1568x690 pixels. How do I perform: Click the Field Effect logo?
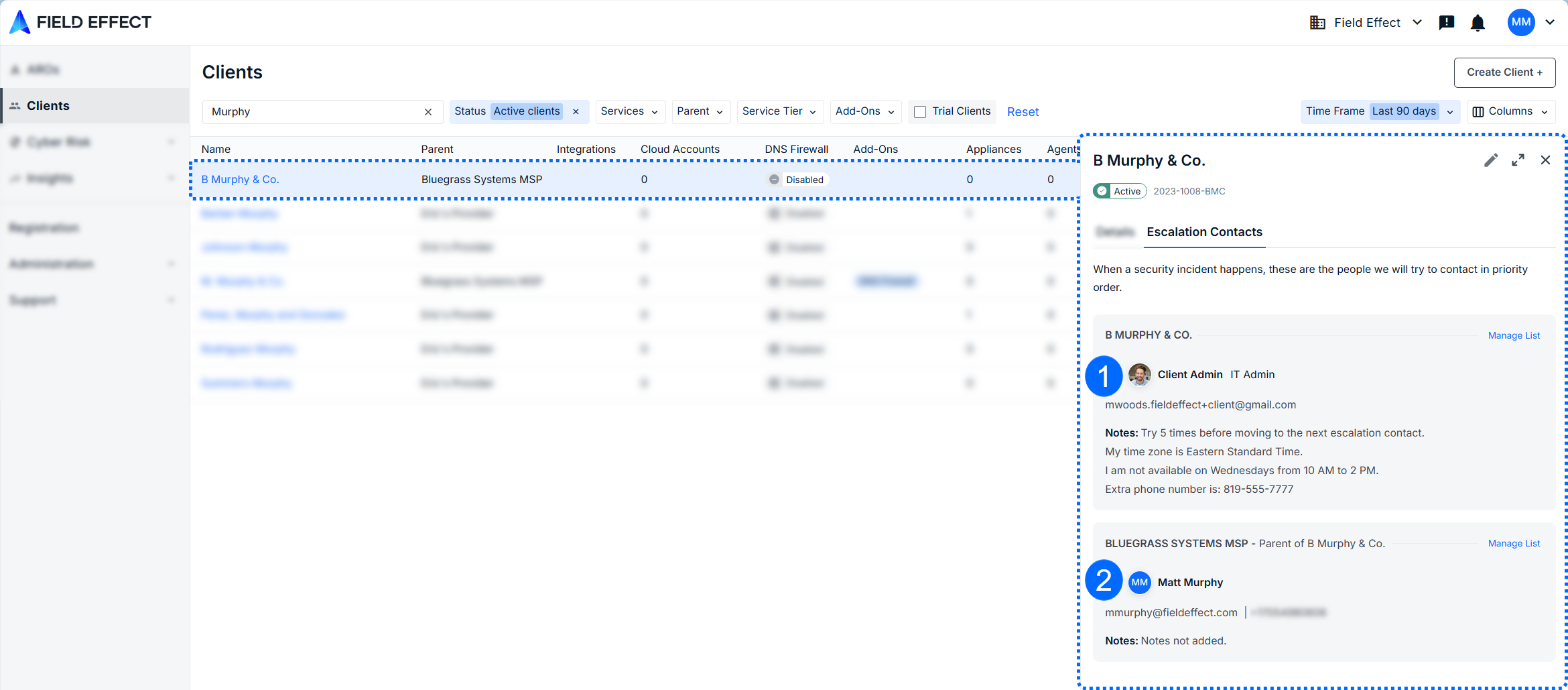point(80,22)
